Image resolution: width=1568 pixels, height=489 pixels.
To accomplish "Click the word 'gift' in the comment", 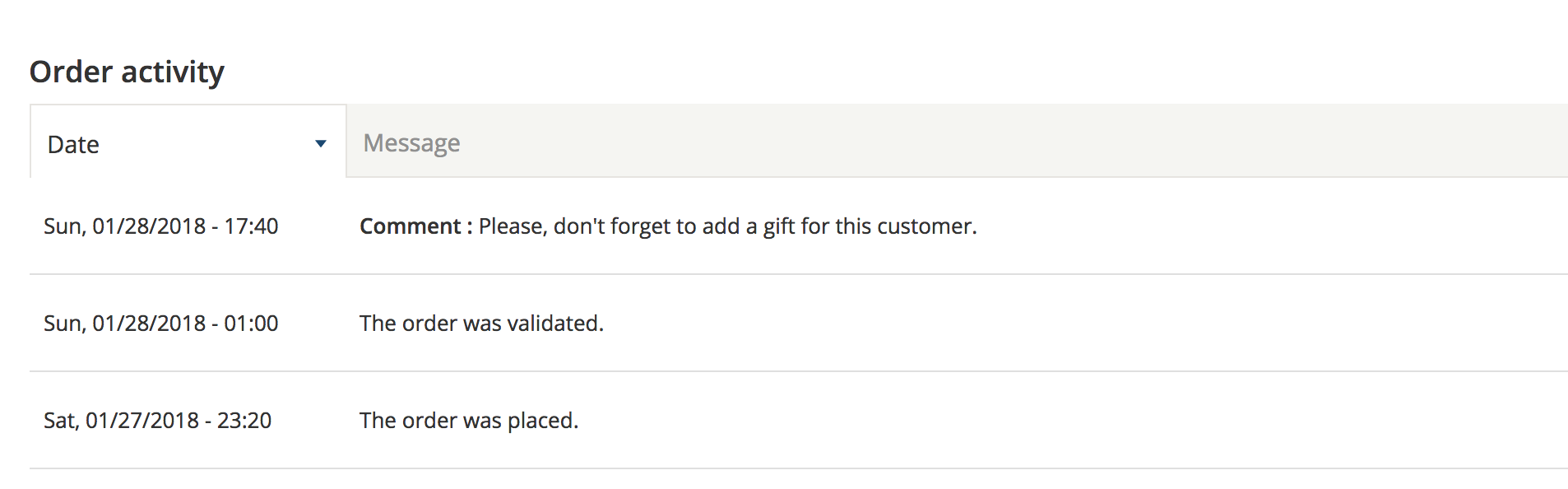I will tap(779, 226).
